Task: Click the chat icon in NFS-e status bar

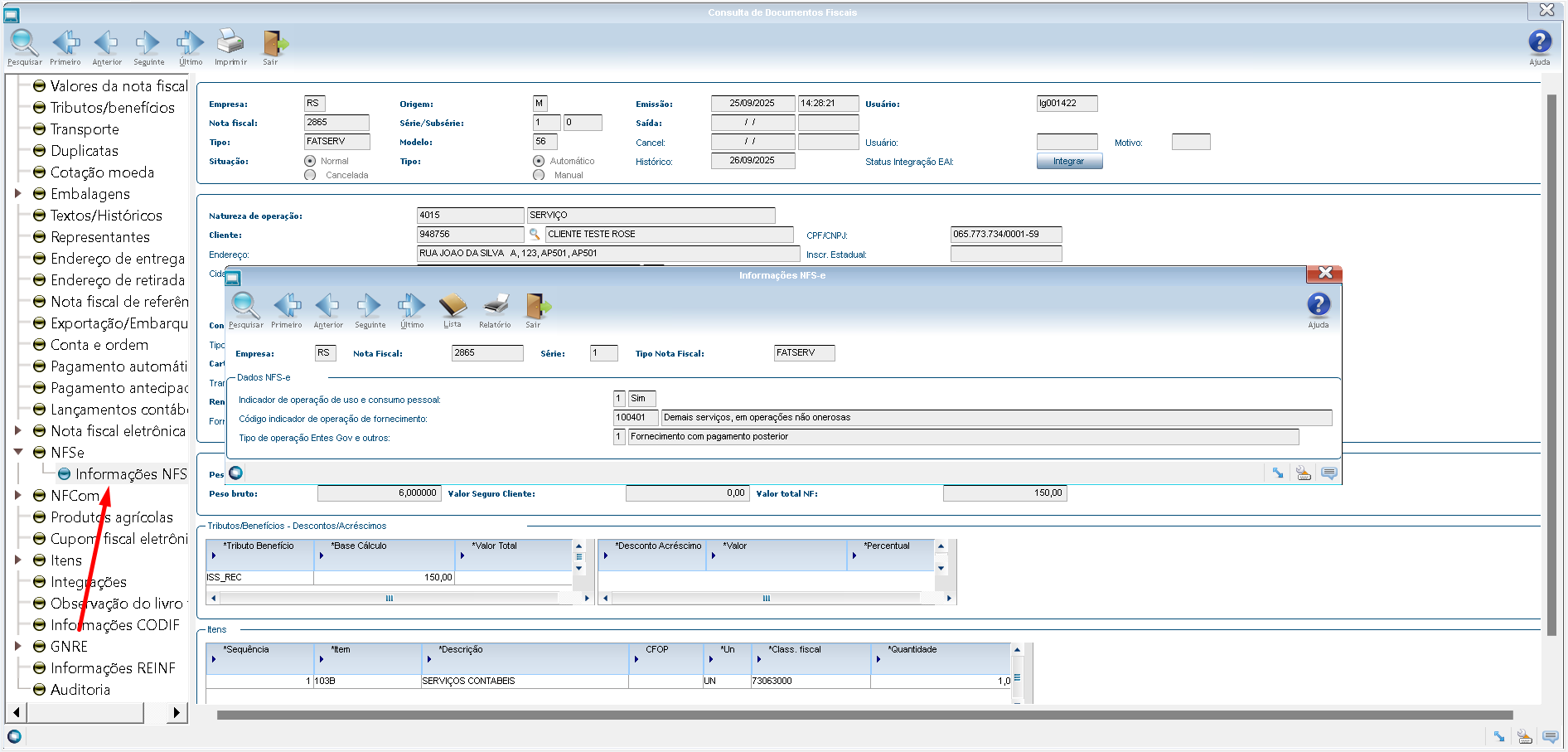Action: click(x=1328, y=473)
